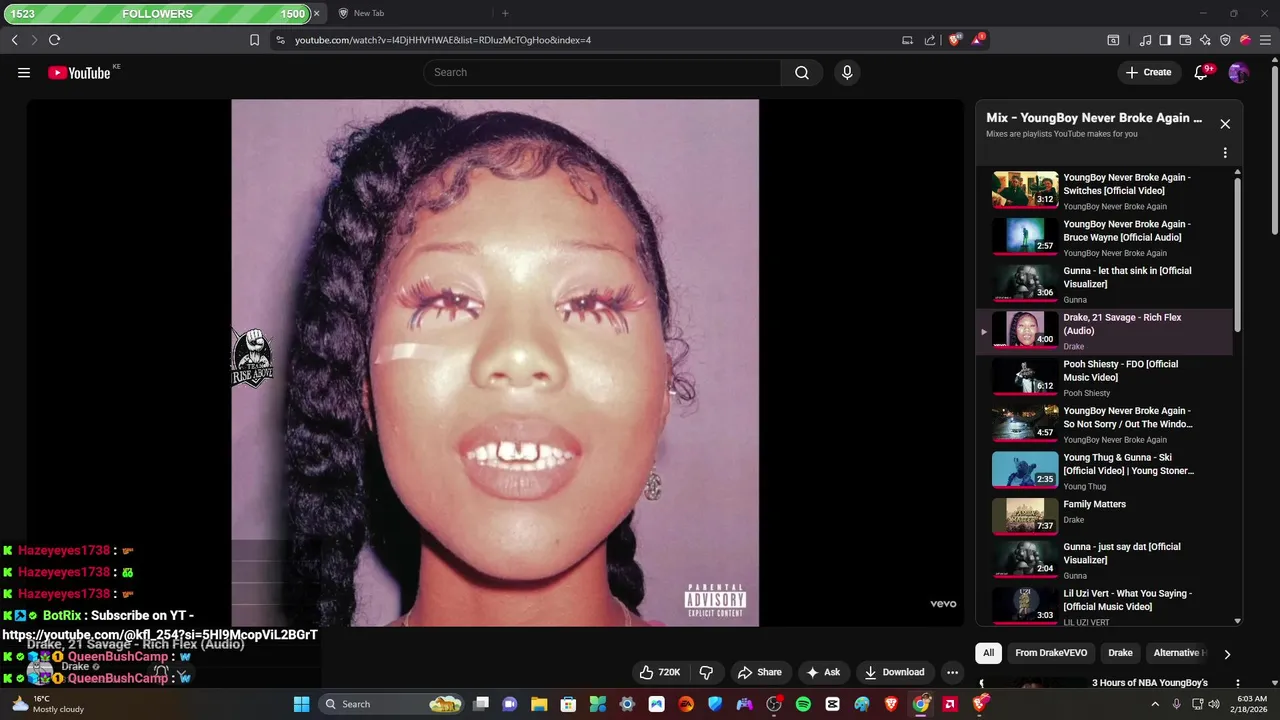
Task: Open Windows Start menu
Action: point(301,704)
